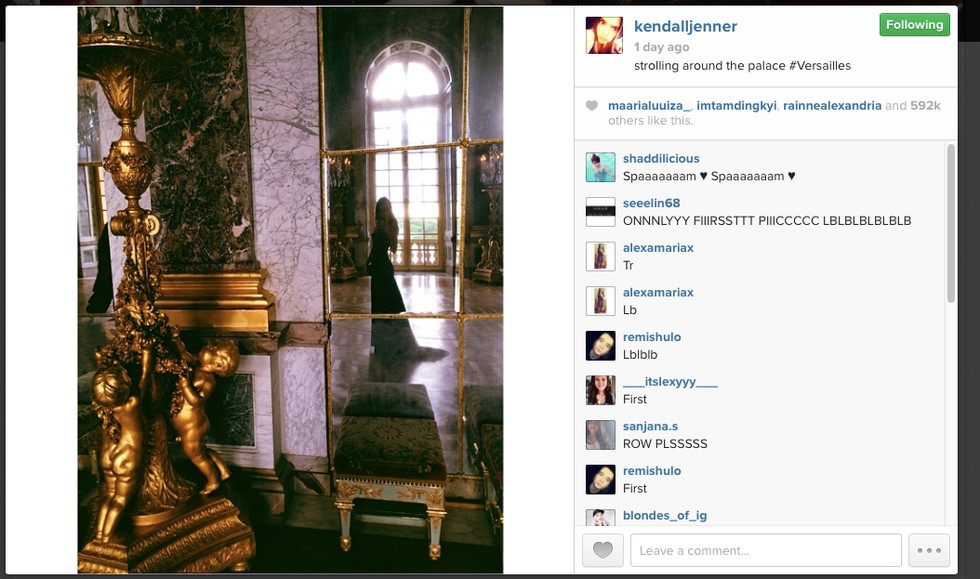Click ___itslexyyy___ avatar picture
This screenshot has width=980, height=579.
pos(600,390)
